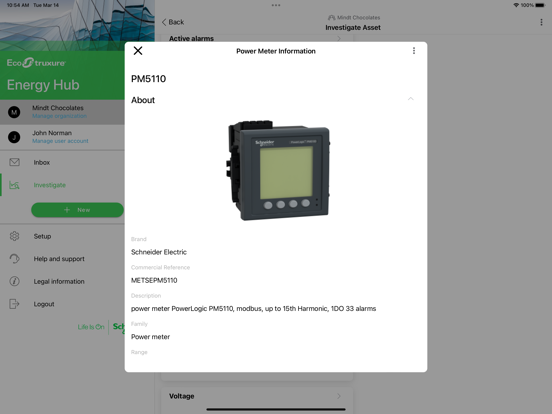
Task: Create a new item with New button
Action: pyautogui.click(x=77, y=210)
